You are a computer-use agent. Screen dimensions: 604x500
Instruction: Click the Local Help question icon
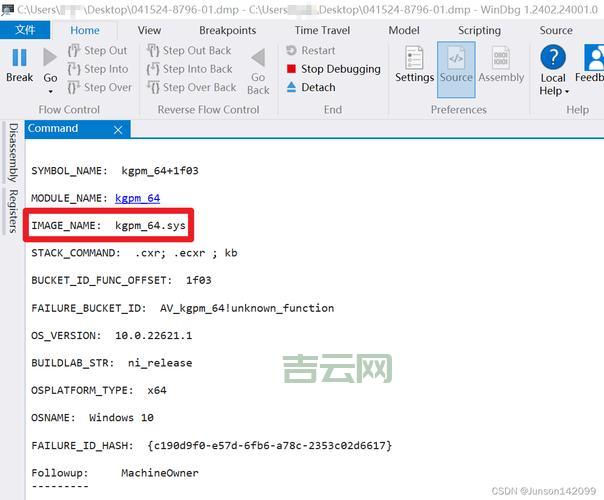coord(552,58)
